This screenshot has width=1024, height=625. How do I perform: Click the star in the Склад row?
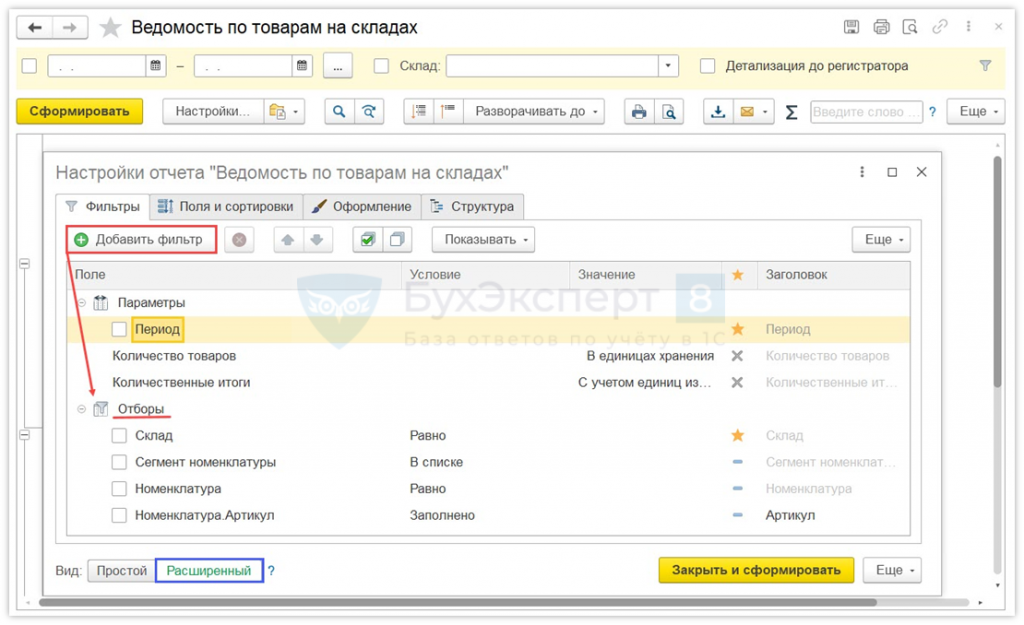tap(737, 436)
